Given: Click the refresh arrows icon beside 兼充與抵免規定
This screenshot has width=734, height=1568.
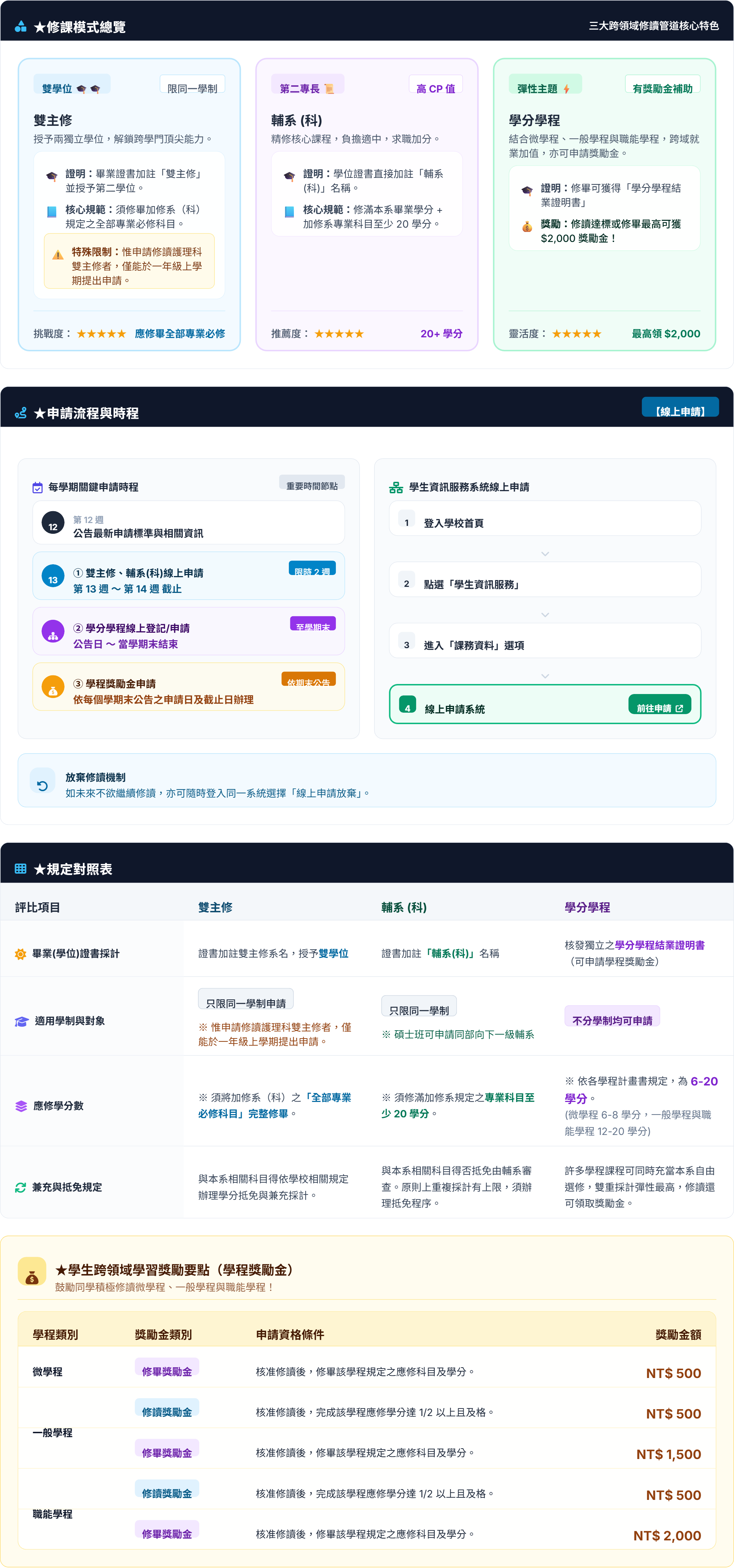Looking at the screenshot, I should [x=21, y=1188].
